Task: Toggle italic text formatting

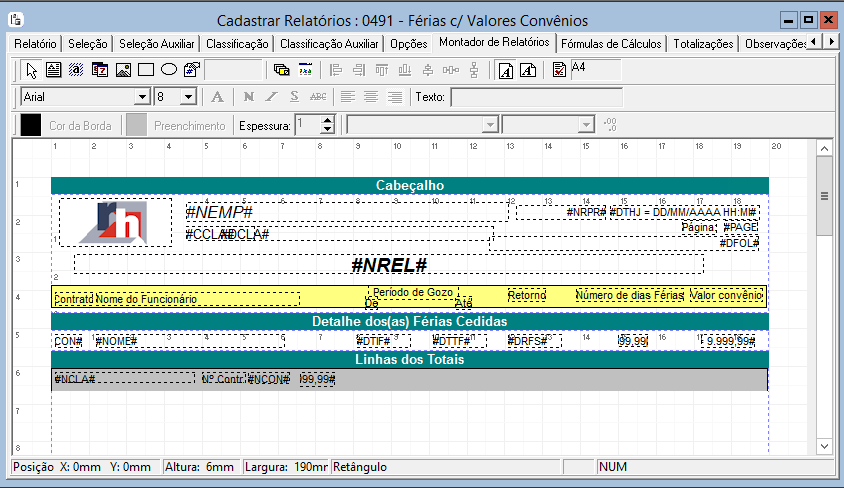Action: pyautogui.click(x=271, y=97)
